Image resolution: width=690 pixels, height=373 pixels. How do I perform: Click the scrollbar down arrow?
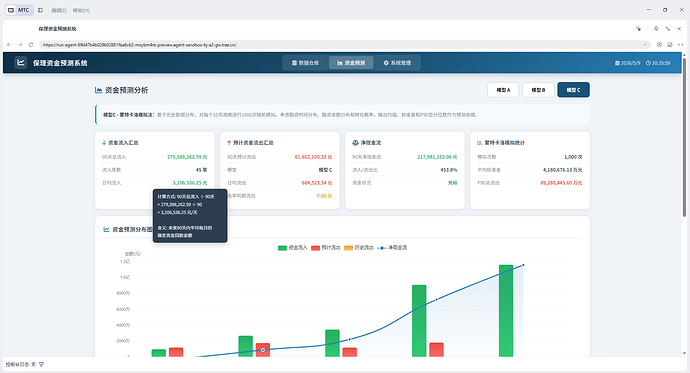(684, 353)
